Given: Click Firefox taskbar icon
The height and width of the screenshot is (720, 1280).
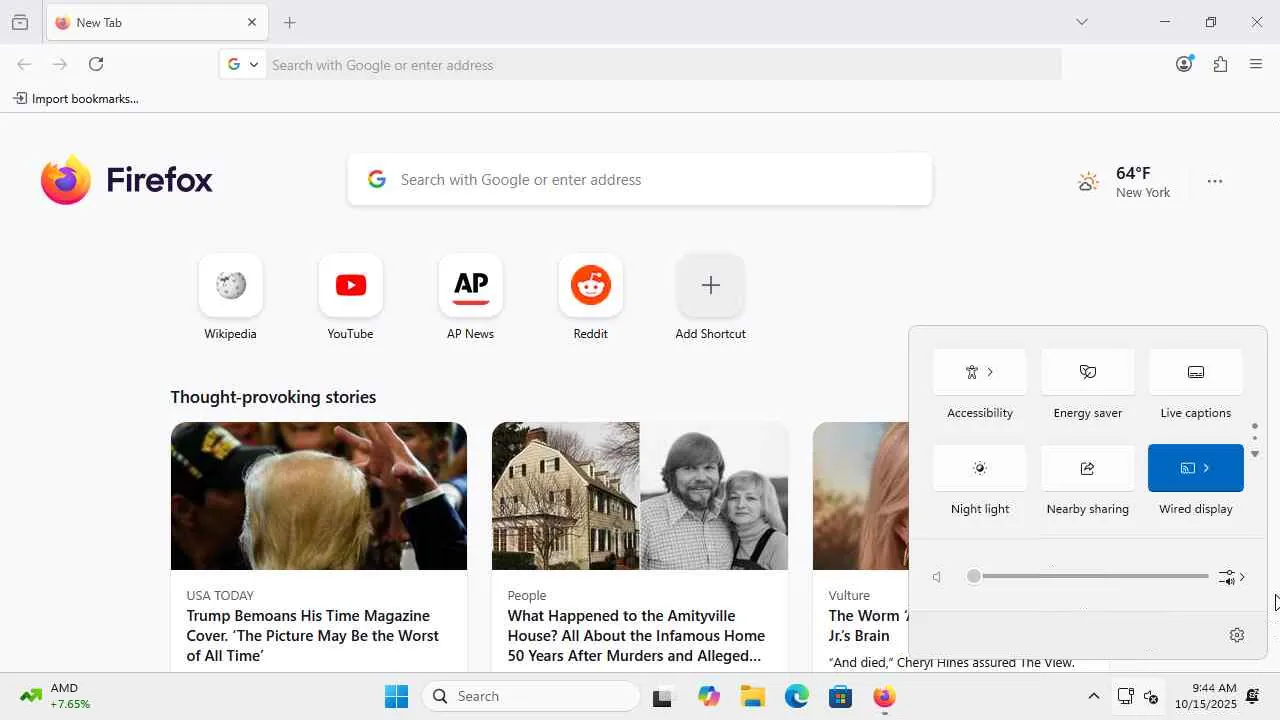Looking at the screenshot, I should click(885, 696).
